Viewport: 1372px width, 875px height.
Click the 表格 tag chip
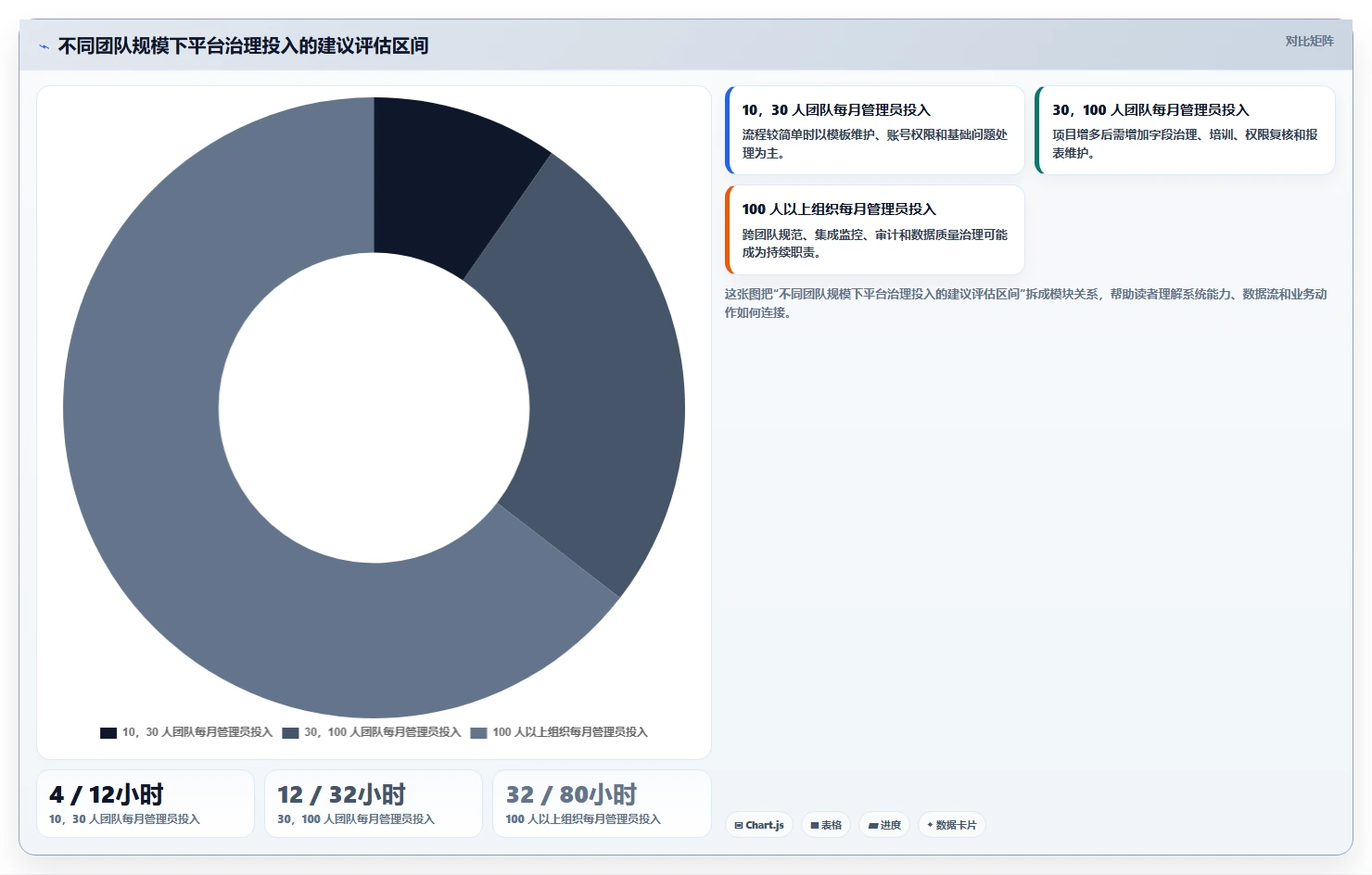pos(826,825)
